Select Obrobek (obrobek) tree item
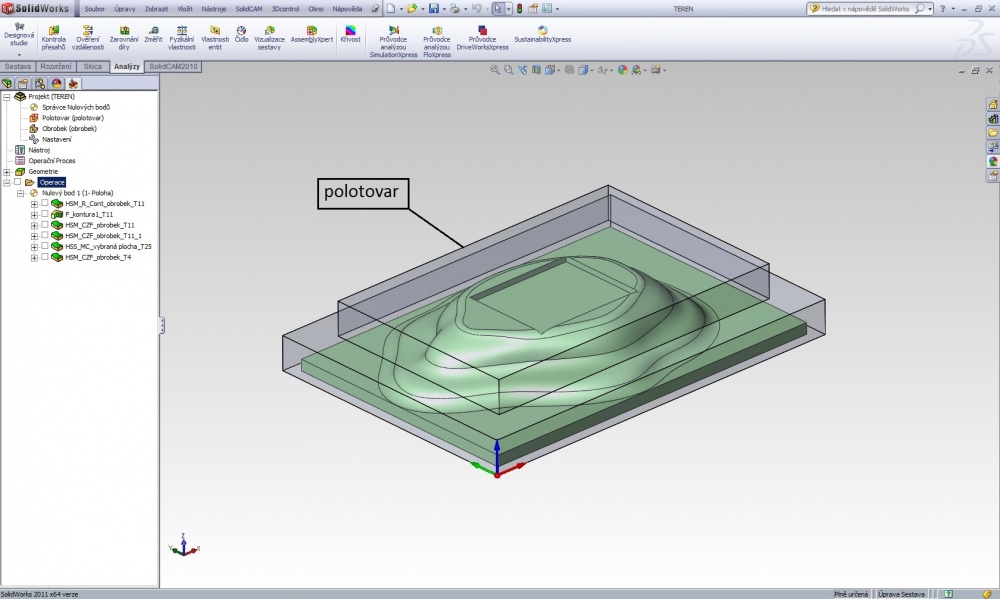The image size is (1000, 599). pyautogui.click(x=70, y=129)
